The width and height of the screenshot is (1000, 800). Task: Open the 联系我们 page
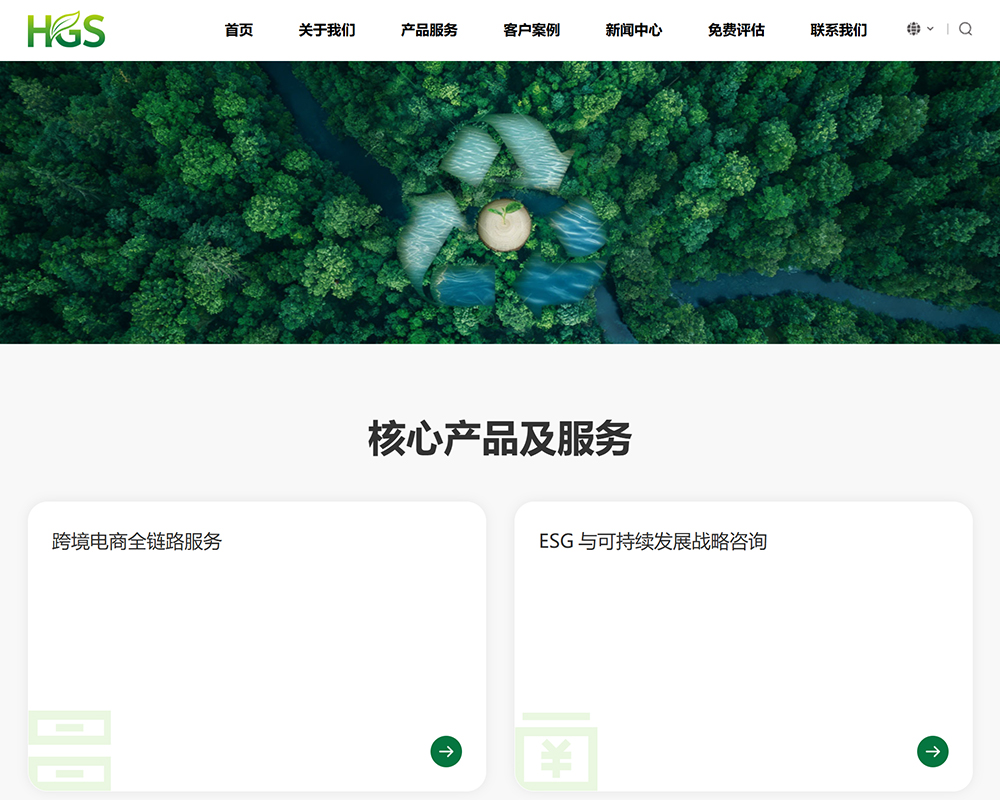839,30
